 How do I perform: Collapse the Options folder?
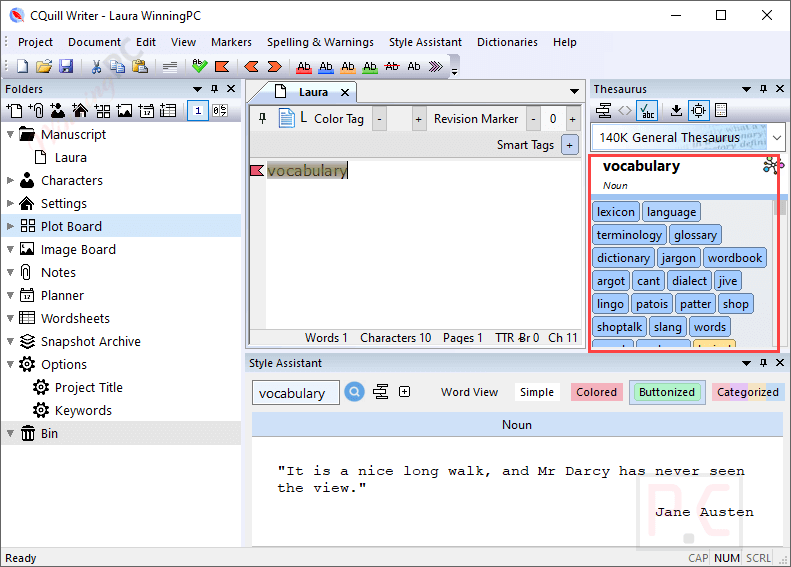click(x=10, y=364)
